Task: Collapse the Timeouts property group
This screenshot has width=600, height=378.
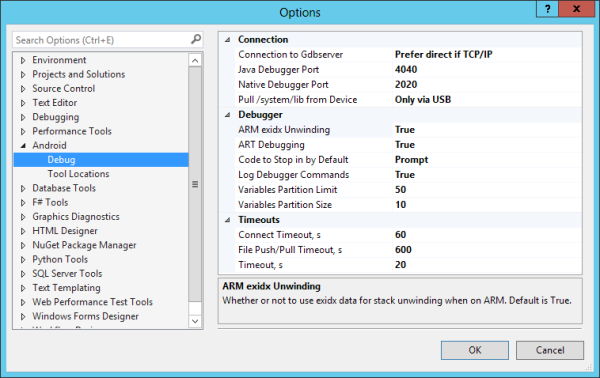Action: (228, 220)
